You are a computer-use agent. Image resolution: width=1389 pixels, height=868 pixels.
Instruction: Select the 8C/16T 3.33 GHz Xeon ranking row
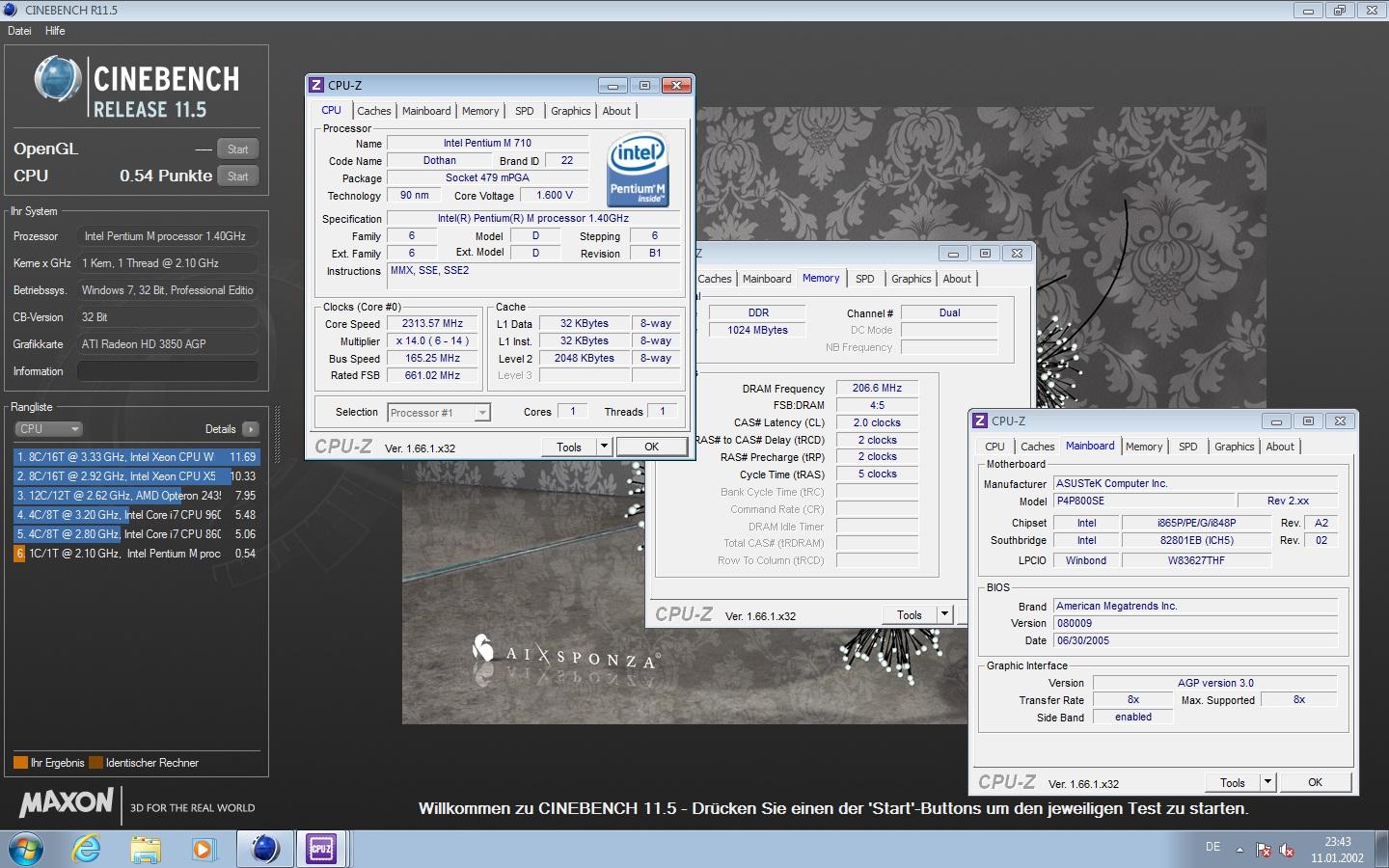(136, 457)
